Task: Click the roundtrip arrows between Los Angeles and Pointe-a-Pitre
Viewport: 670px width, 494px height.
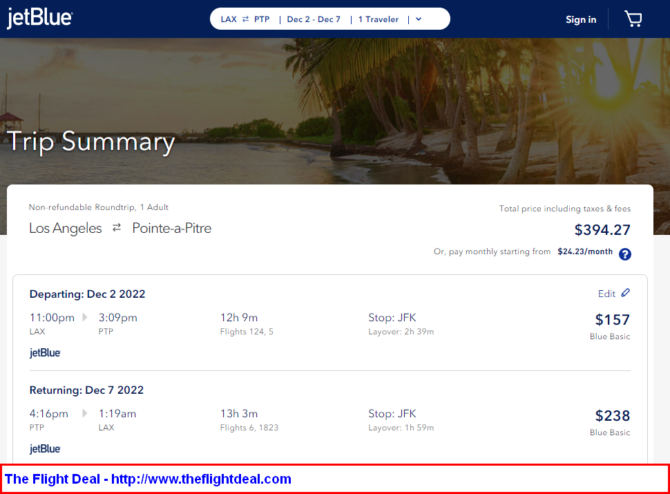Action: pyautogui.click(x=117, y=228)
